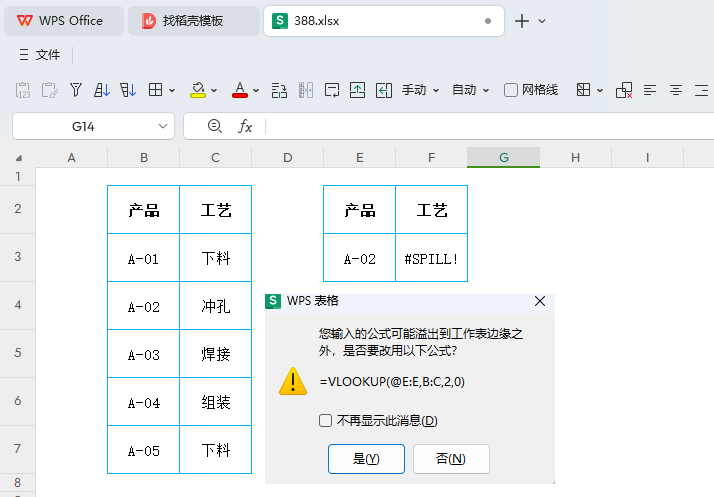The height and width of the screenshot is (497, 714).
Task: Click cell E3 containing A-02
Action: [360, 258]
